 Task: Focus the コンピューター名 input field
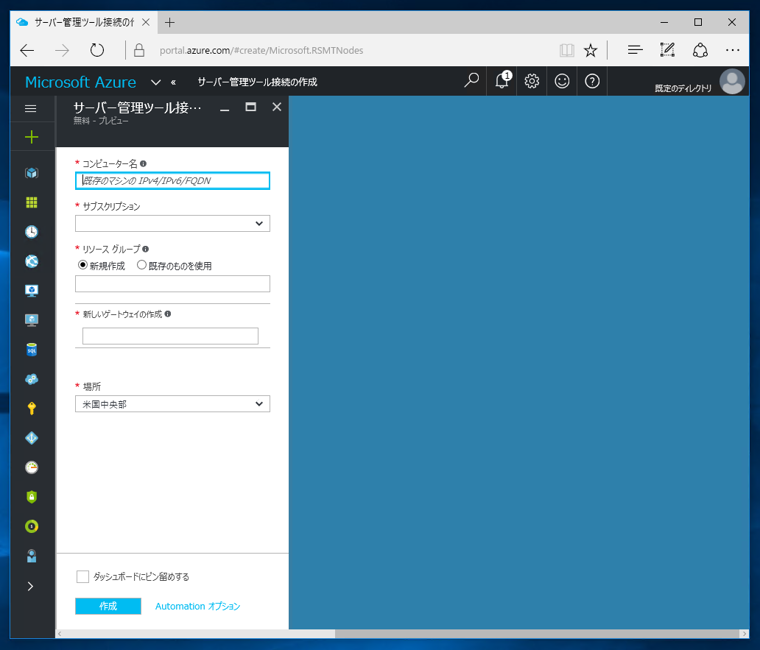tap(173, 181)
